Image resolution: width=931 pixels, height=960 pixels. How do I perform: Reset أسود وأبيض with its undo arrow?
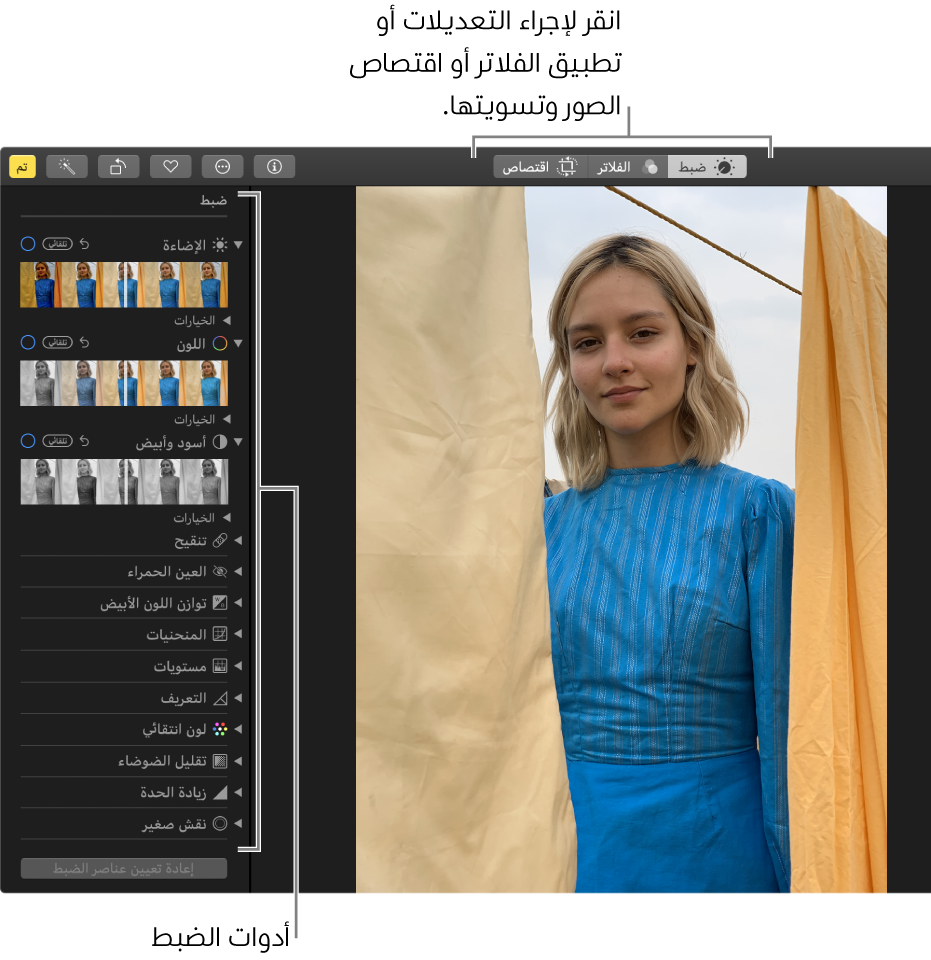[x=84, y=441]
